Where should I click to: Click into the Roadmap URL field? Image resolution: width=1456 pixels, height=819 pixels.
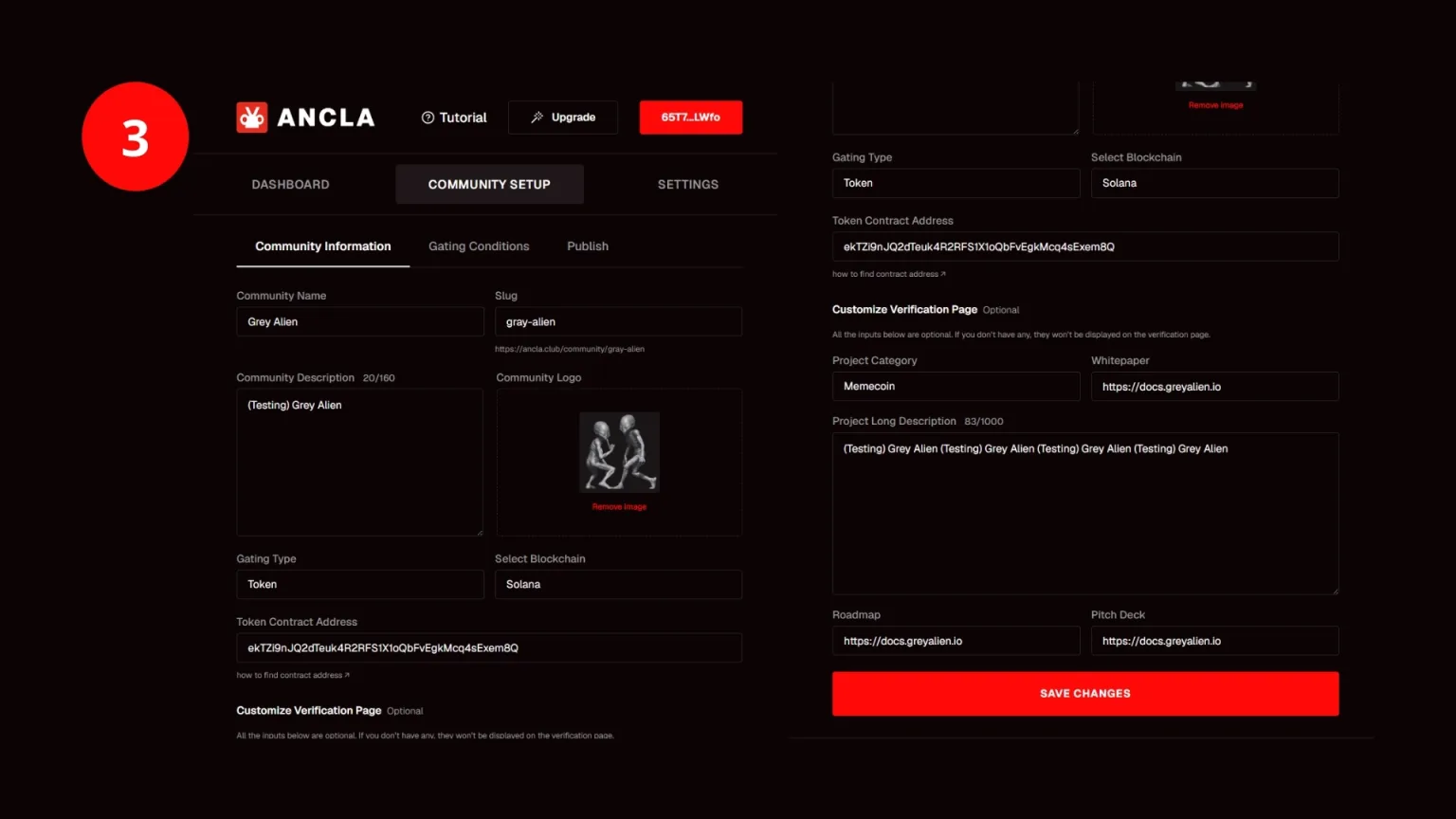[x=955, y=641]
